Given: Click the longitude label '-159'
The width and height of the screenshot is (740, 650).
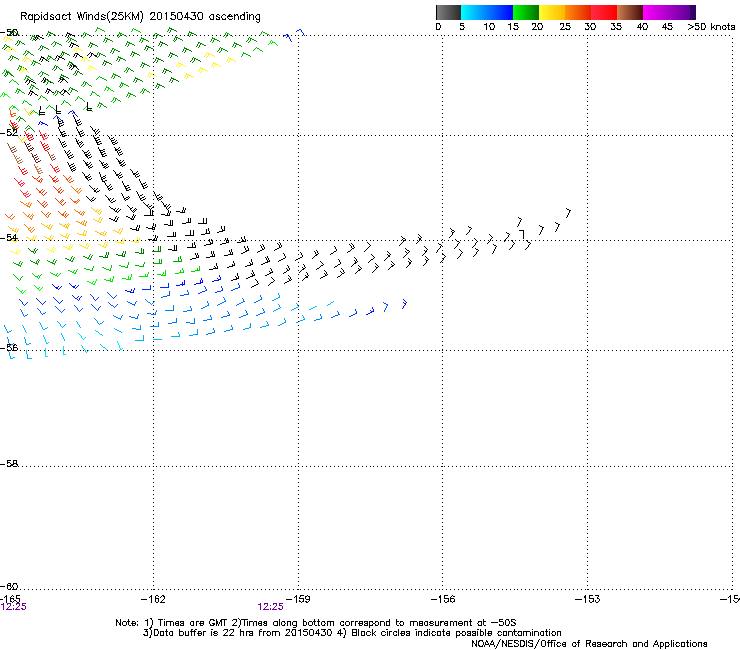Looking at the screenshot, I should (298, 599).
